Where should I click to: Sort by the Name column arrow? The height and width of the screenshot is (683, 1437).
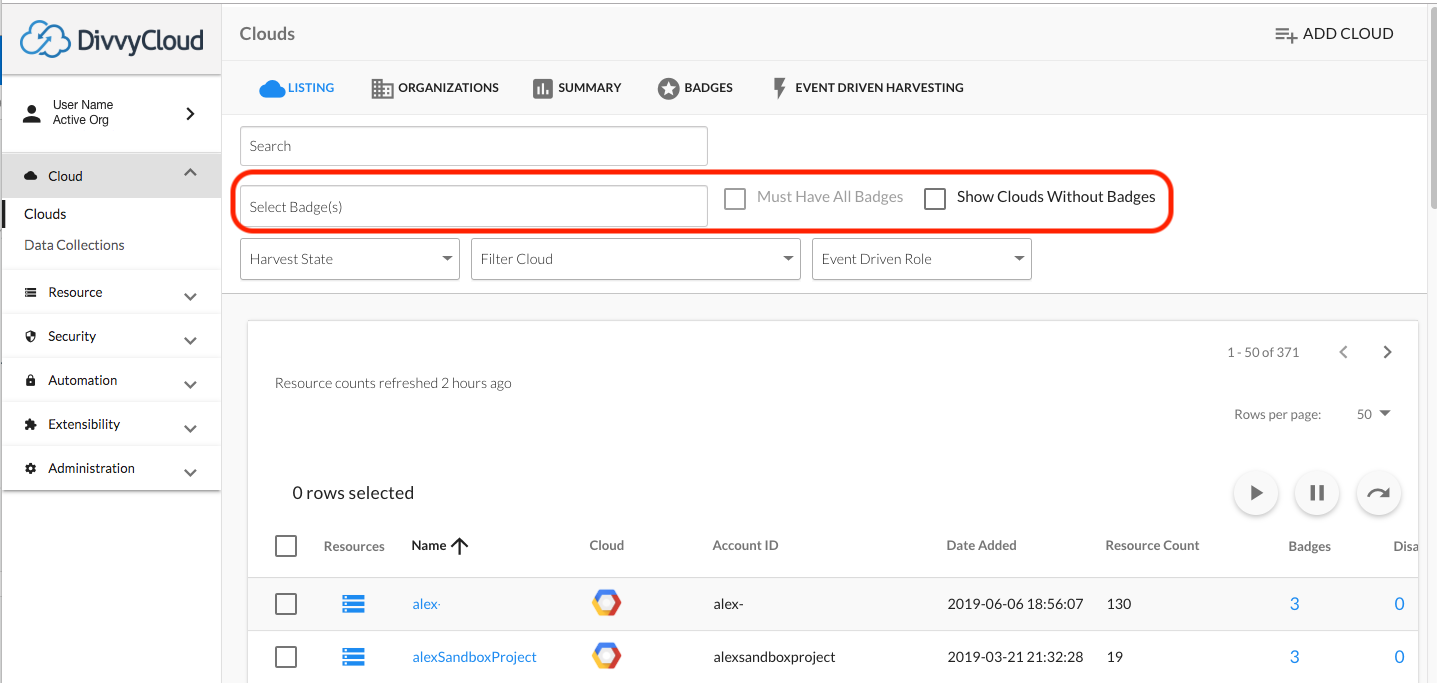point(460,546)
